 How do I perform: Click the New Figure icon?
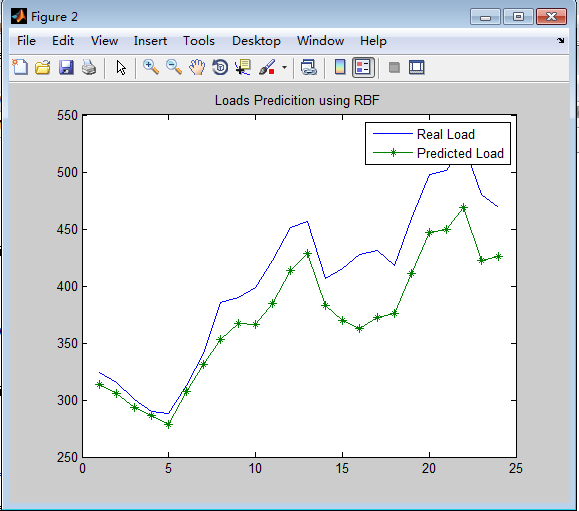tap(20, 68)
